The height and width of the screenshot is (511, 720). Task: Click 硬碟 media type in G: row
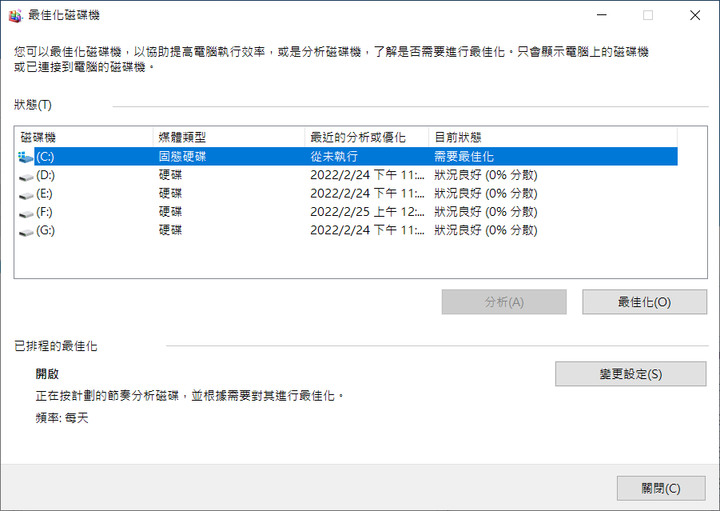pyautogui.click(x=170, y=230)
